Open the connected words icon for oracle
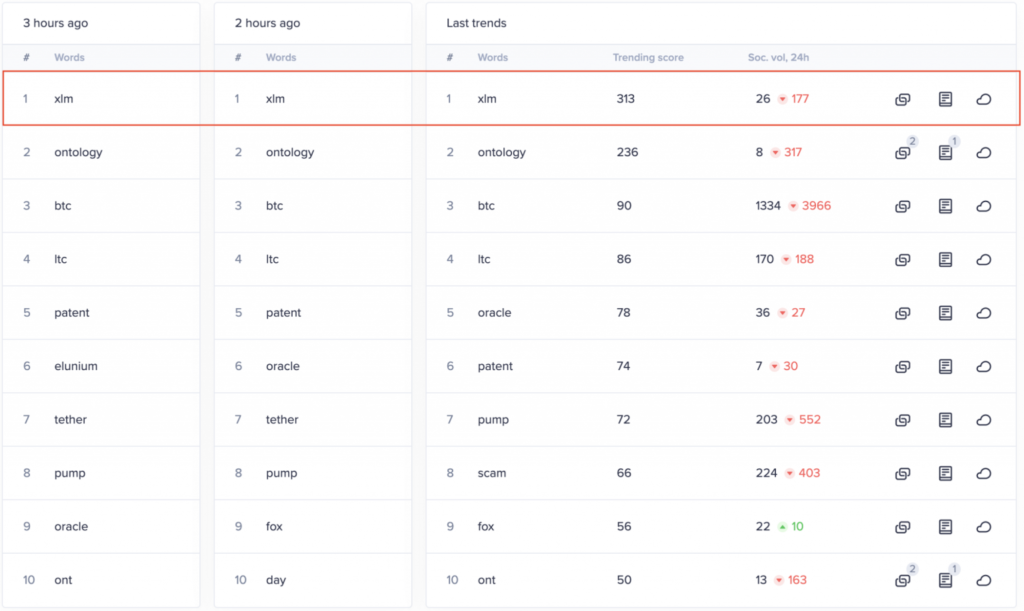 (903, 313)
